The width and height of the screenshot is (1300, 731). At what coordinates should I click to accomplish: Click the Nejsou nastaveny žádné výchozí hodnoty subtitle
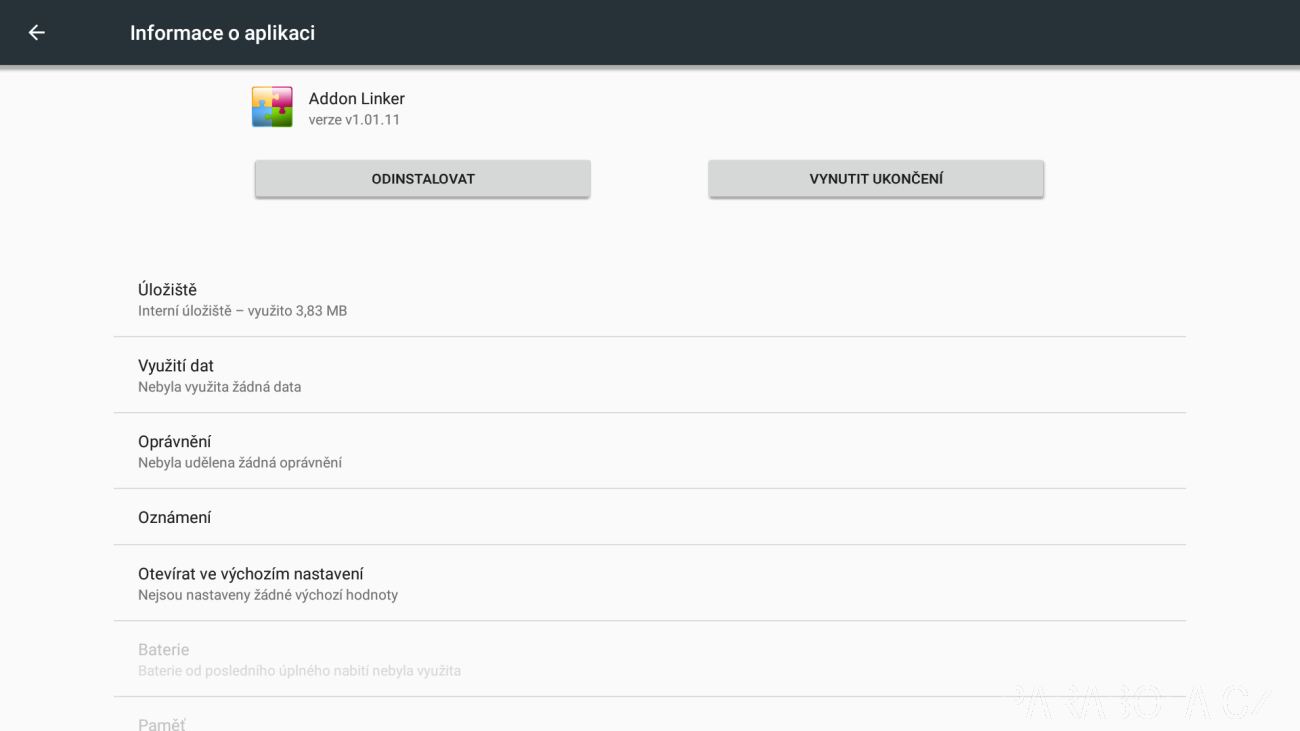point(268,595)
